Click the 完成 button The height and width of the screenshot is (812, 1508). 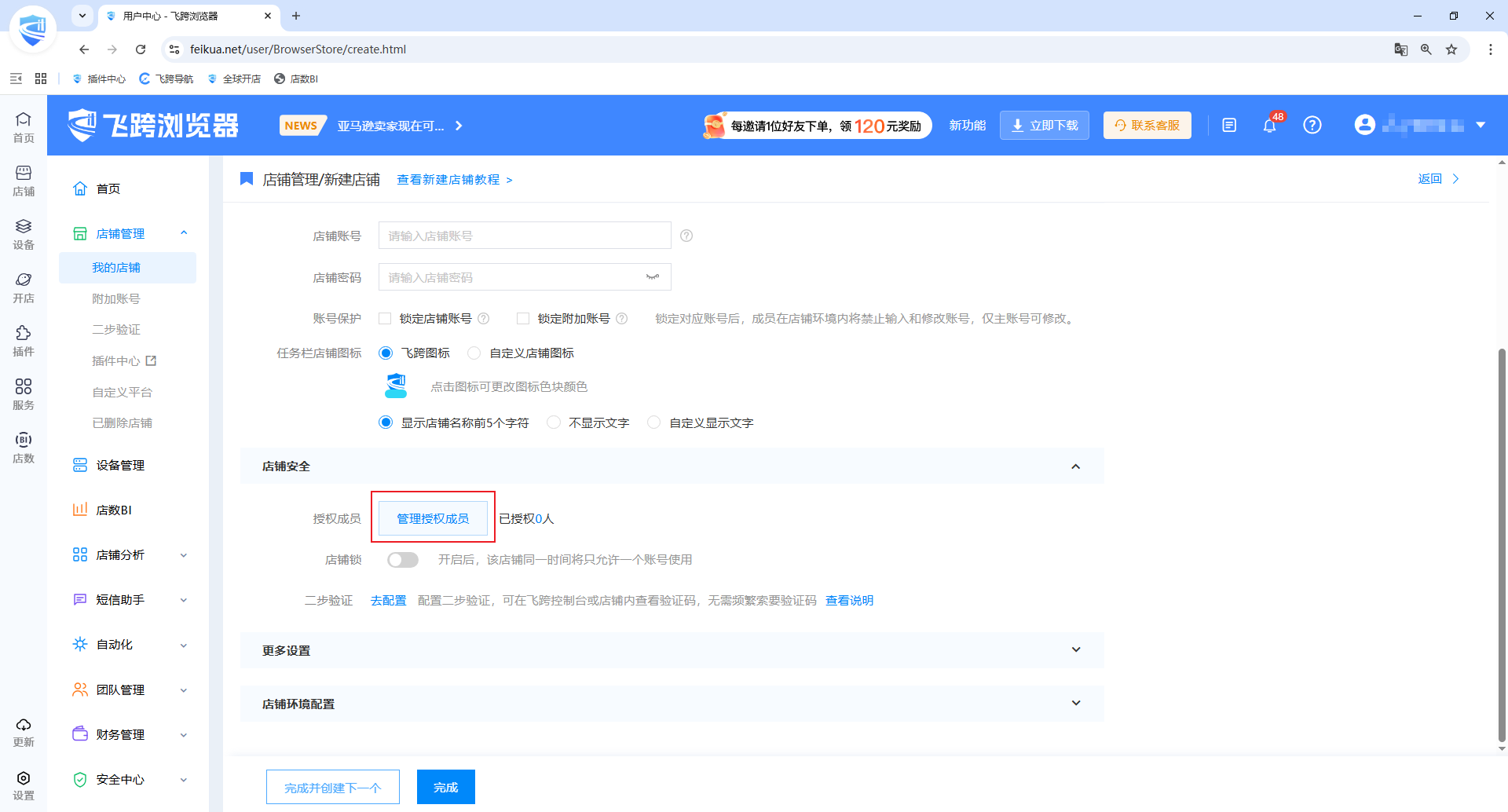(x=445, y=787)
